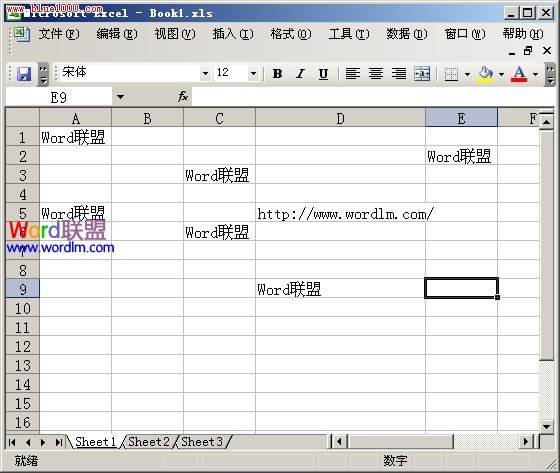The image size is (560, 473).
Task: Open the 工具(T) menu
Action: (x=349, y=34)
